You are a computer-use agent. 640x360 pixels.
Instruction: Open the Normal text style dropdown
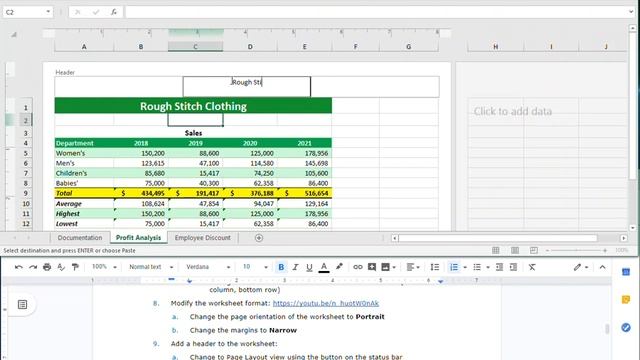click(151, 267)
